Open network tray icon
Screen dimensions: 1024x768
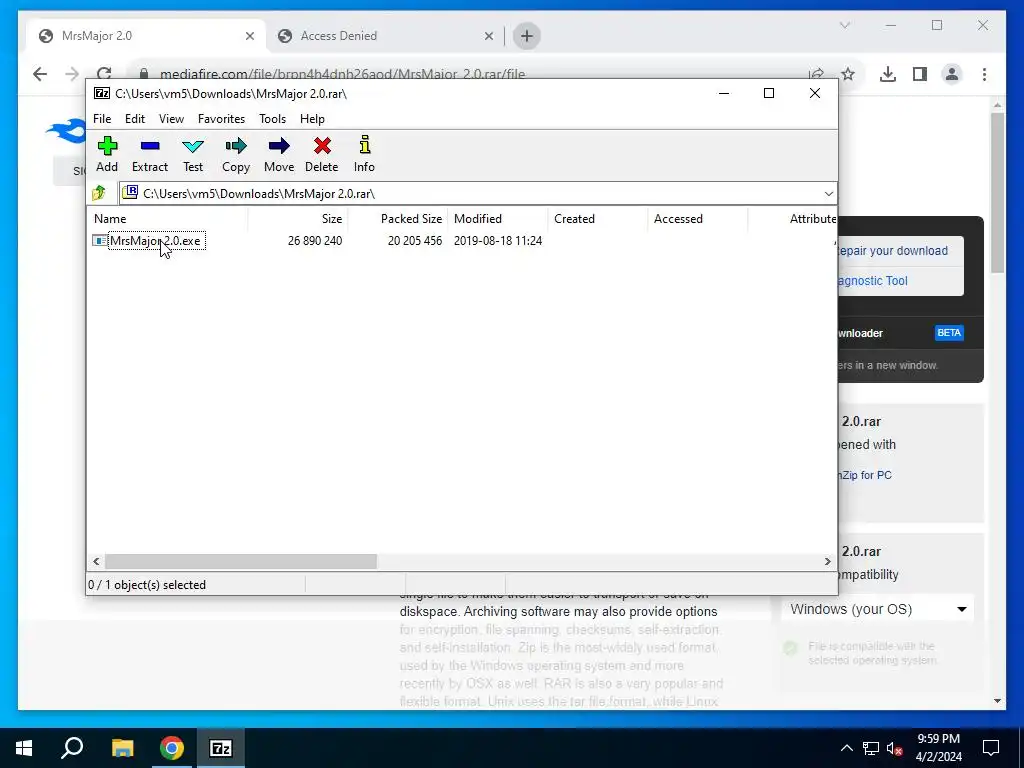click(x=871, y=748)
